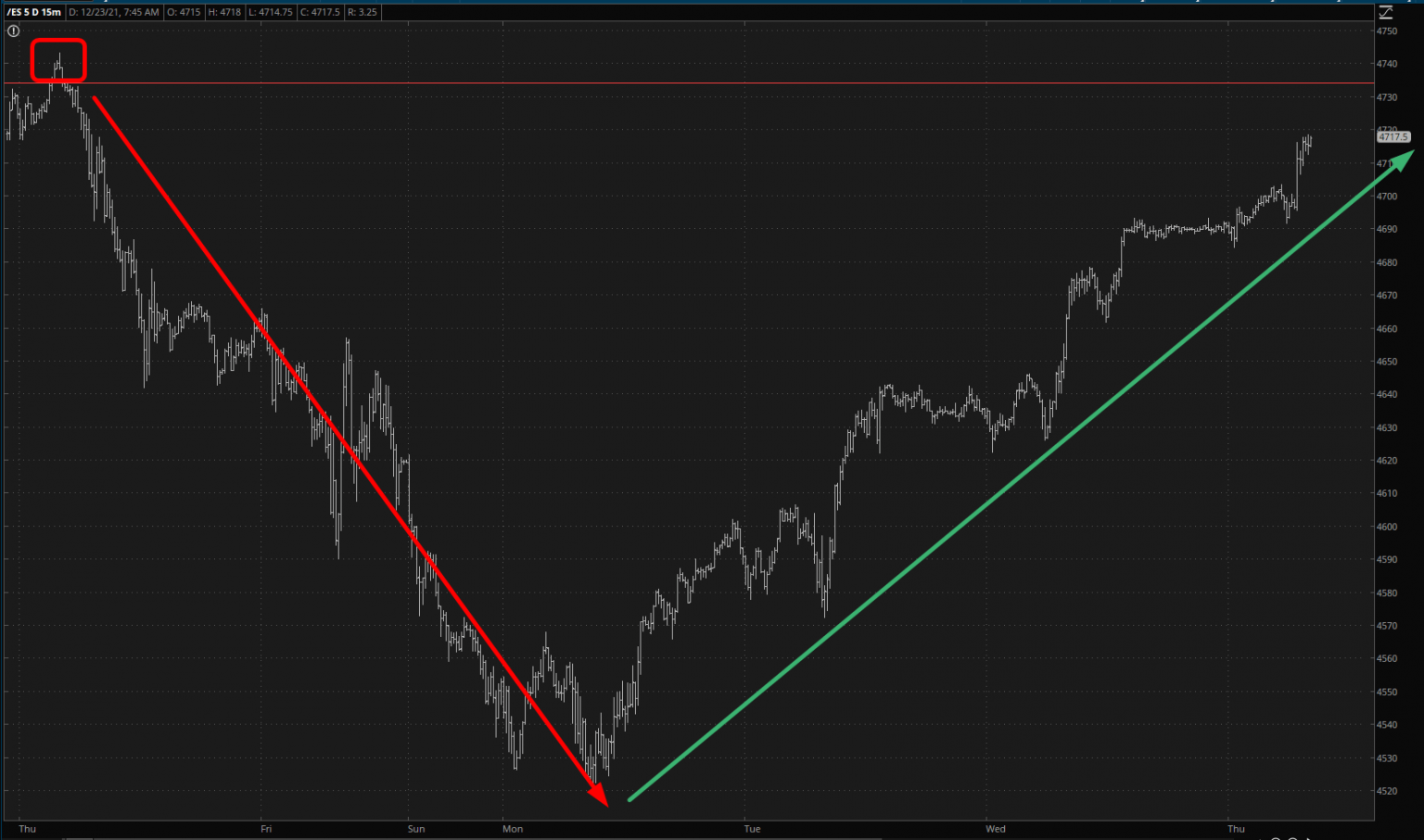The image size is (1424, 840).
Task: Click the Tue date label on time axis
Action: (752, 829)
